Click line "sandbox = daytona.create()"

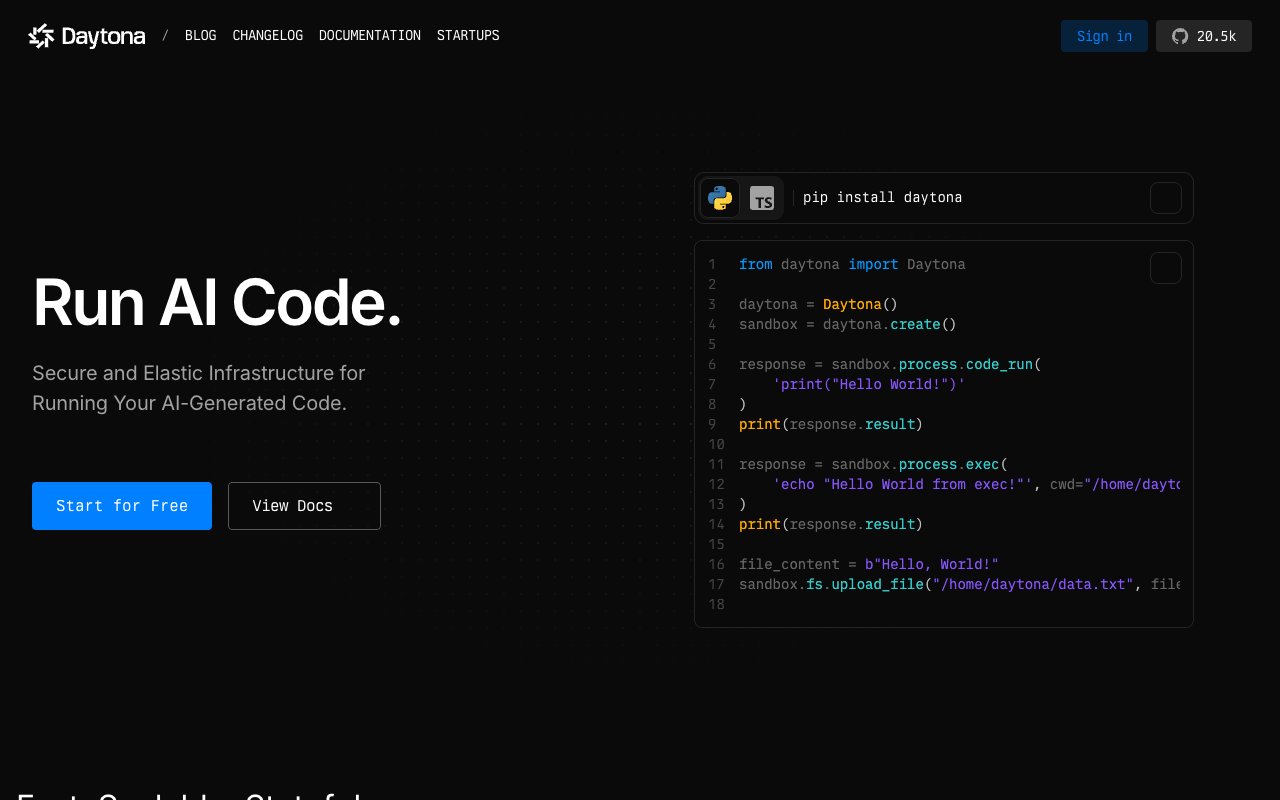pos(848,325)
